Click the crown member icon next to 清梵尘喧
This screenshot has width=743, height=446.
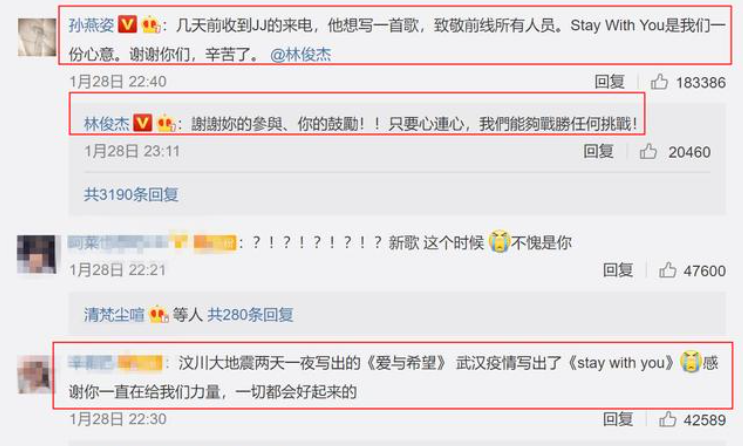click(159, 314)
